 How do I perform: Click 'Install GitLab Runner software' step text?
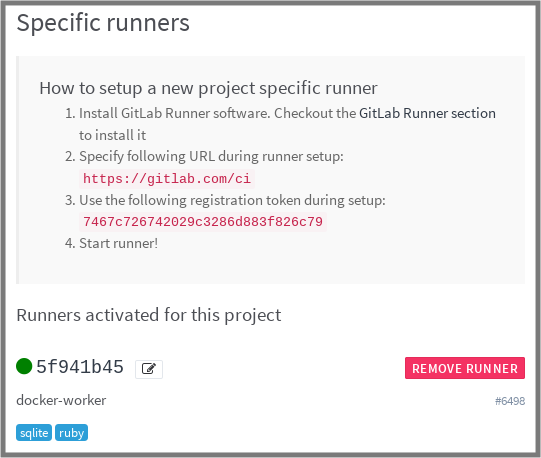coord(175,113)
